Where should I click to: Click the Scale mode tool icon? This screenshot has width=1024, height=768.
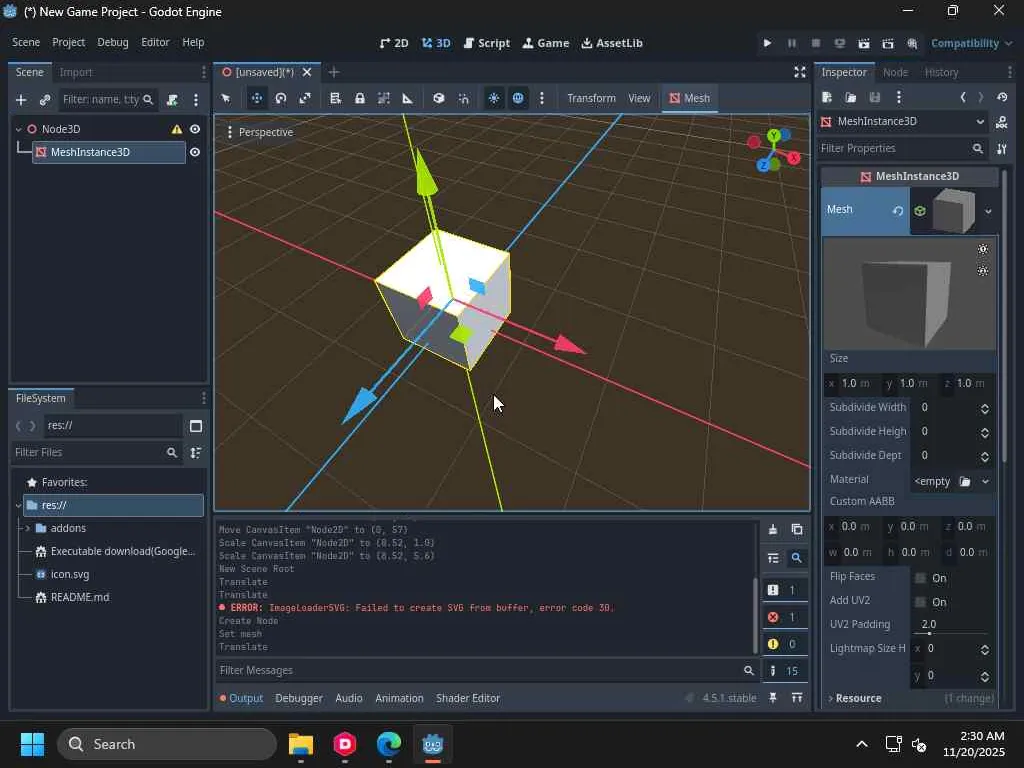(305, 98)
